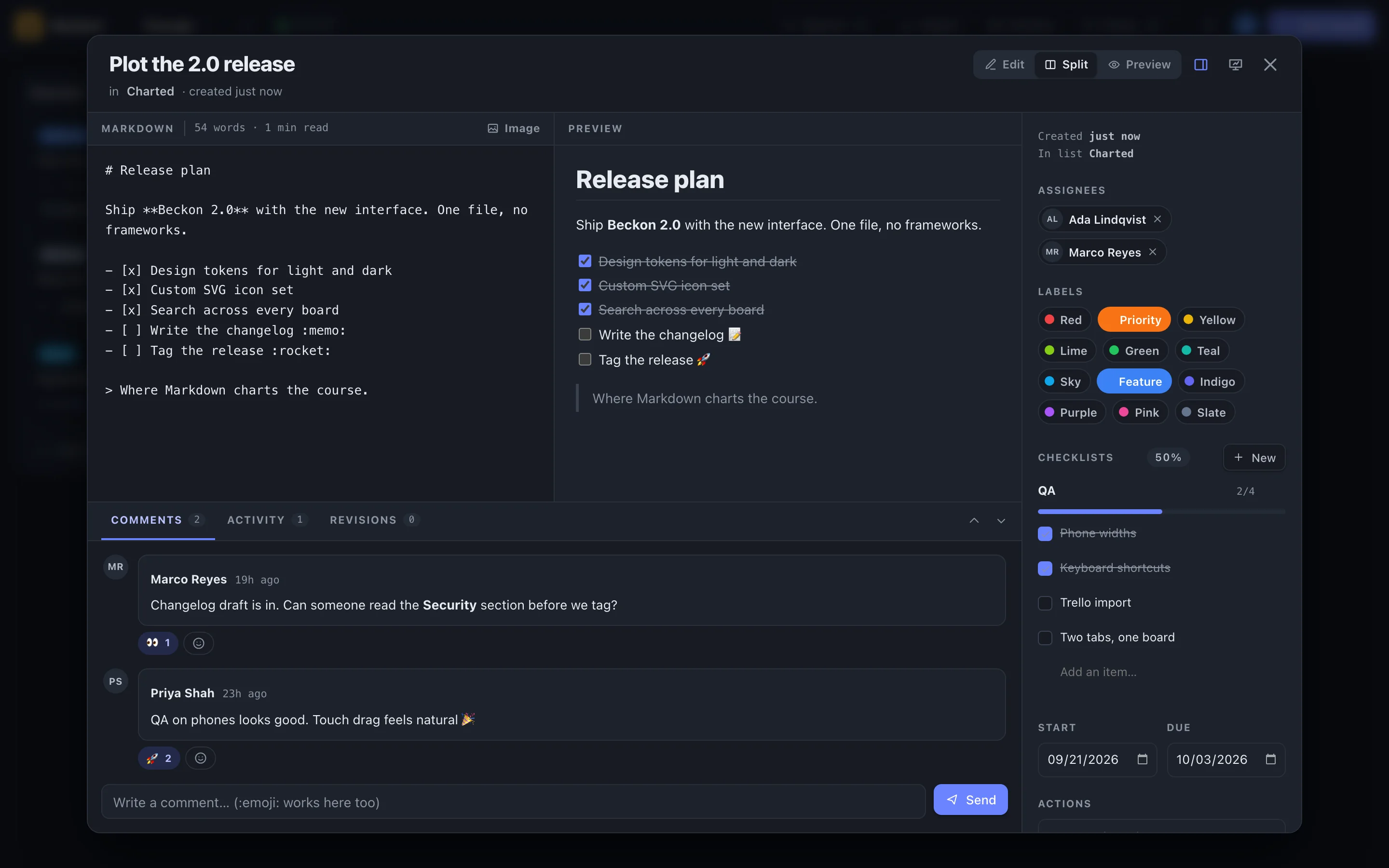The height and width of the screenshot is (868, 1389).
Task: Edit the start date 09/21/2026
Action: click(x=1097, y=759)
